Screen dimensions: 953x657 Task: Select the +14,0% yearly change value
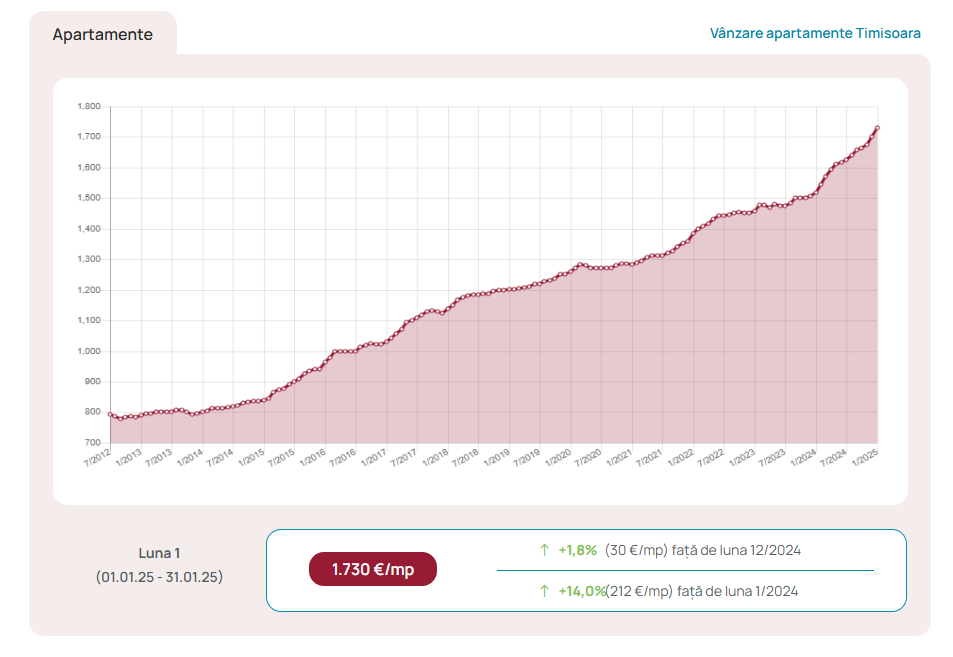[581, 591]
